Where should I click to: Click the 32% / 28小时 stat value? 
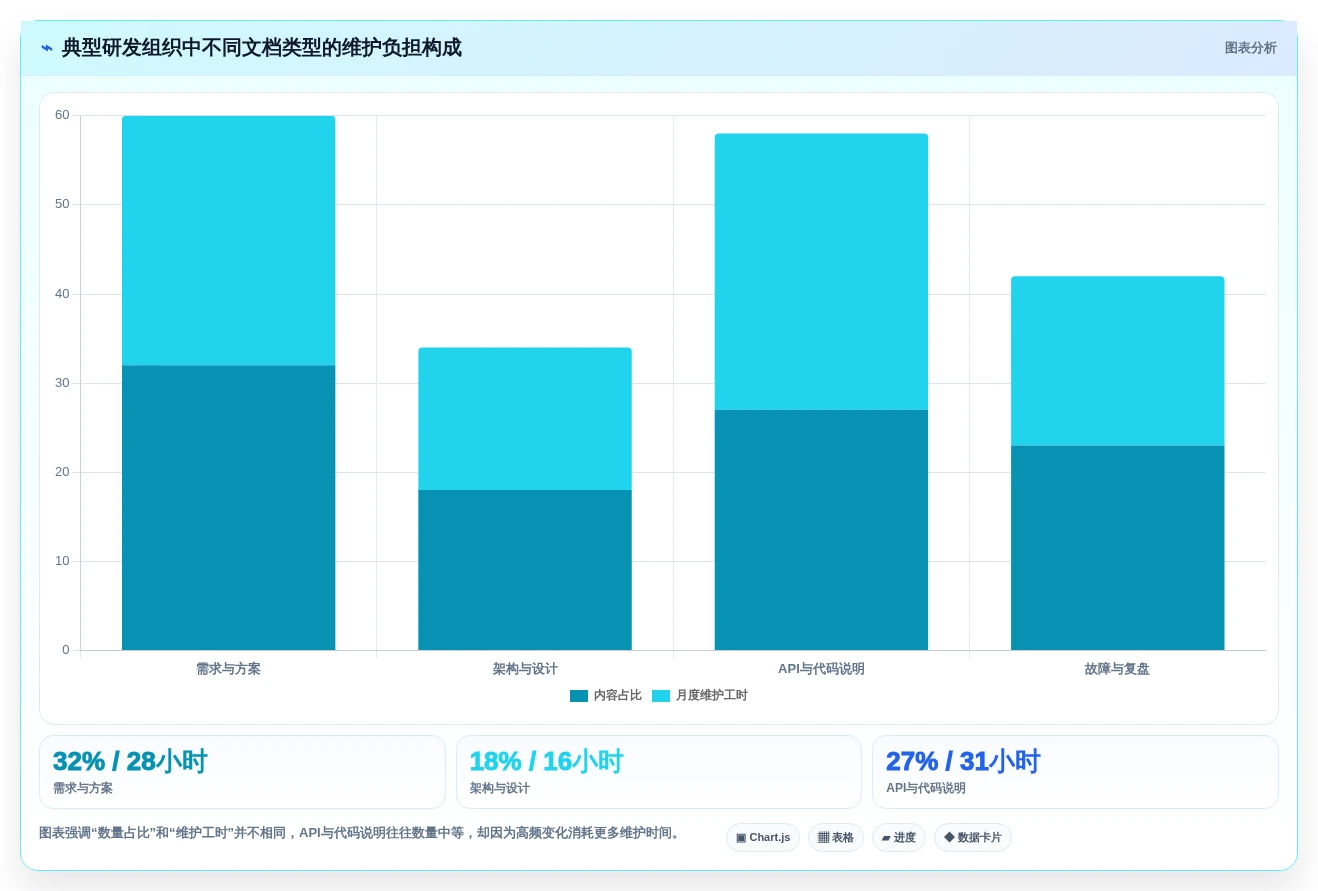130,762
